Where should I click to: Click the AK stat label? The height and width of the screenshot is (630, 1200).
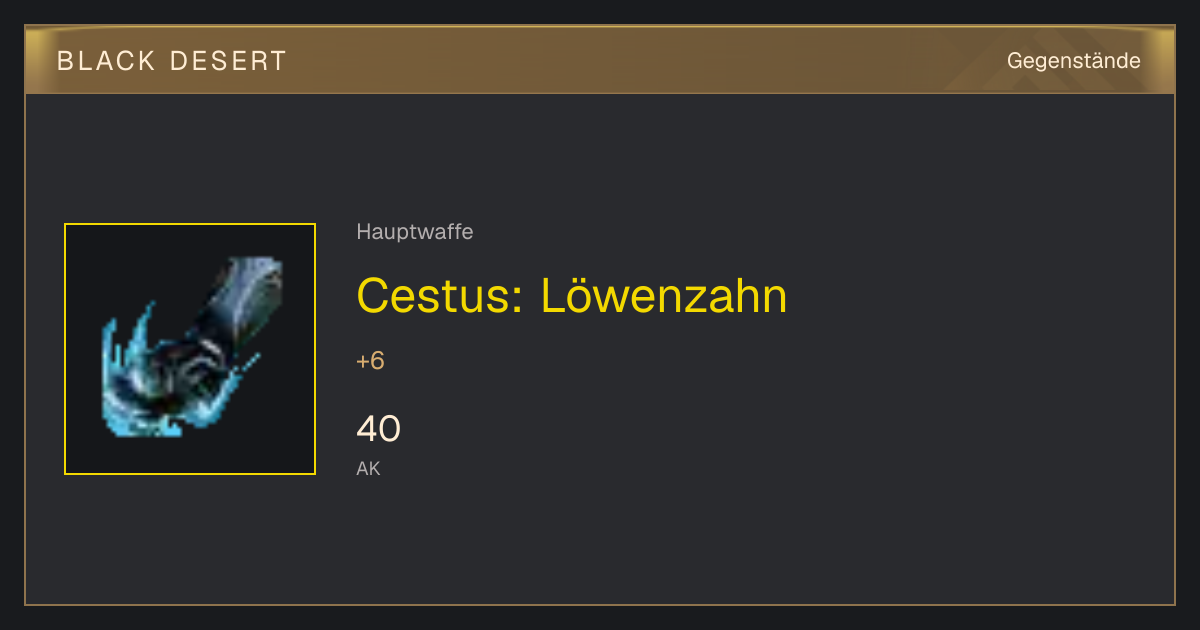pos(369,468)
